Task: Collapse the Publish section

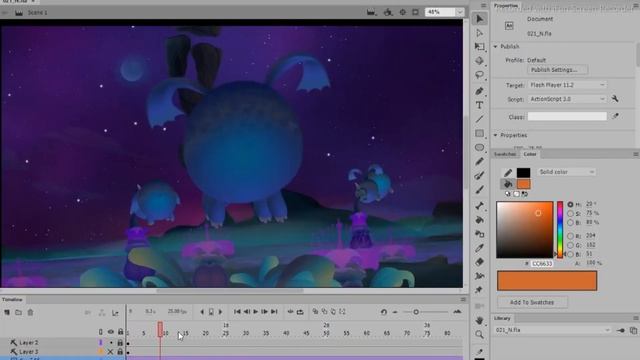Action: click(x=496, y=47)
